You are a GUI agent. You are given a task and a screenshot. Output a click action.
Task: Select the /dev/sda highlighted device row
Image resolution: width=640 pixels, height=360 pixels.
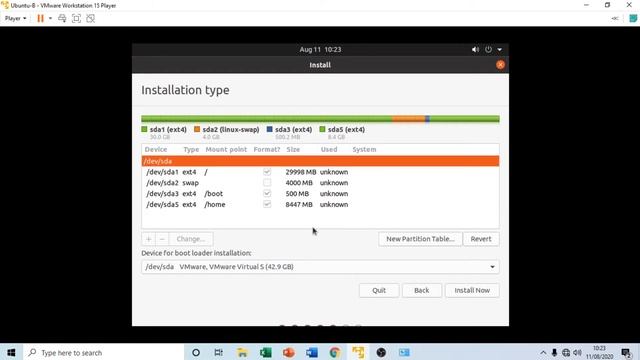(320, 161)
